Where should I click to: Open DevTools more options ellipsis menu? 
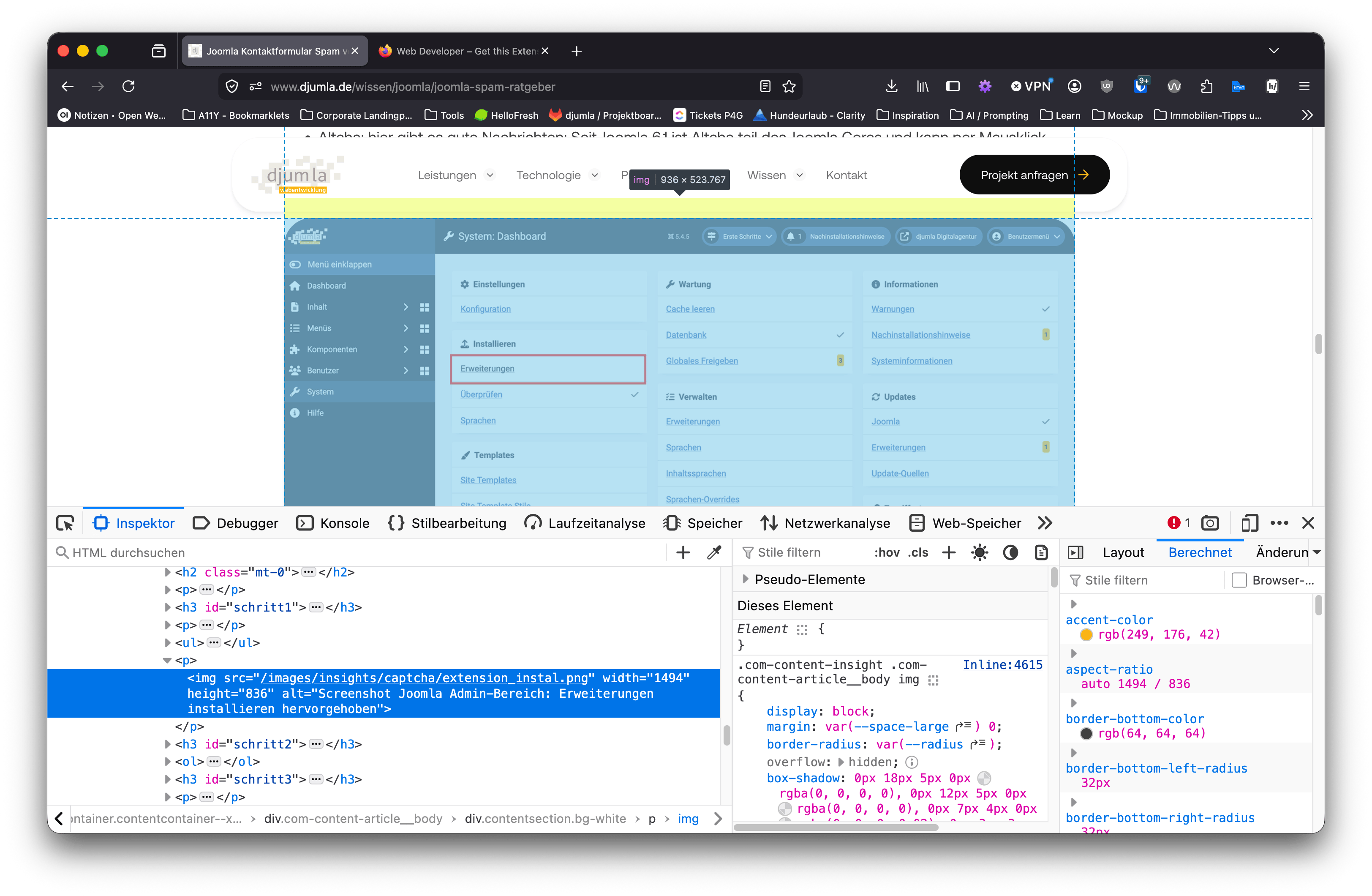[1279, 523]
